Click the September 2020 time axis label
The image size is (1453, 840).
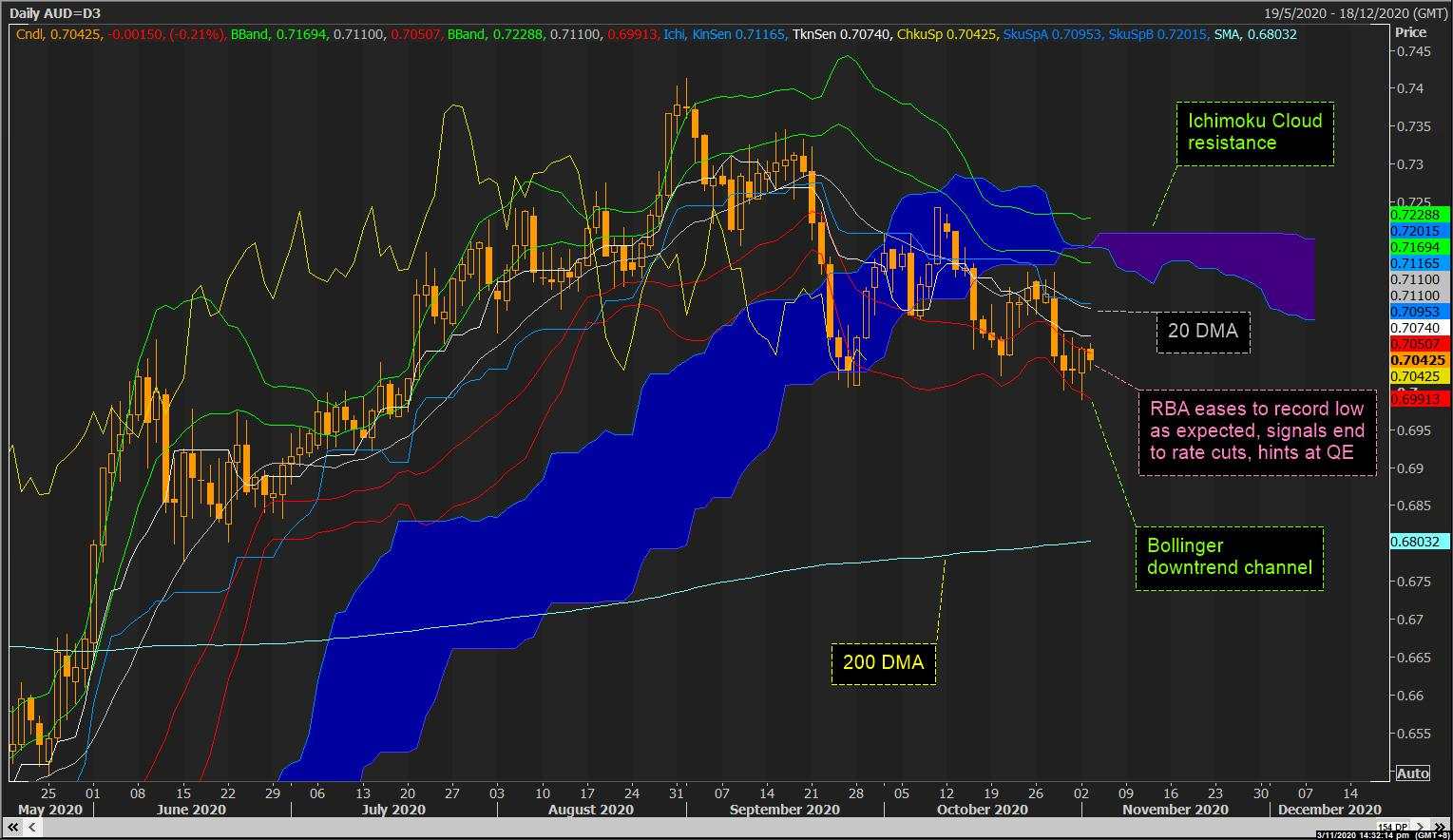coord(785,810)
